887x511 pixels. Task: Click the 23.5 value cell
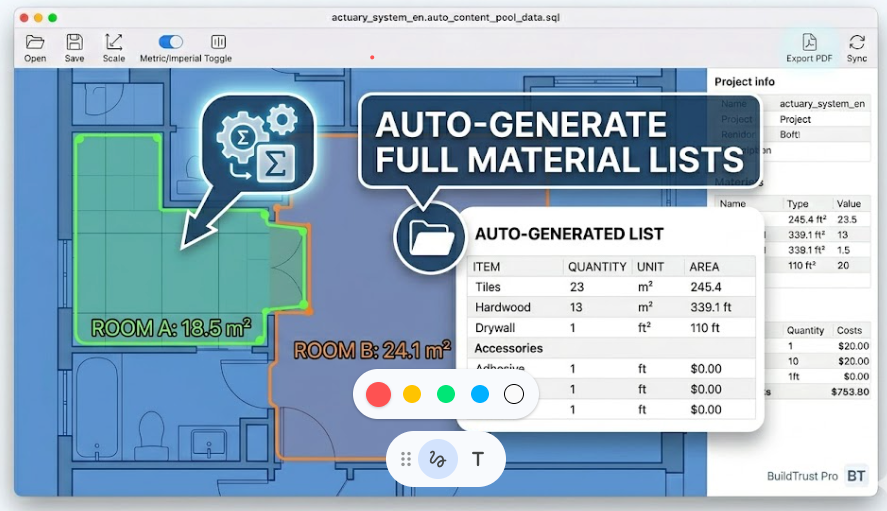pyautogui.click(x=847, y=219)
